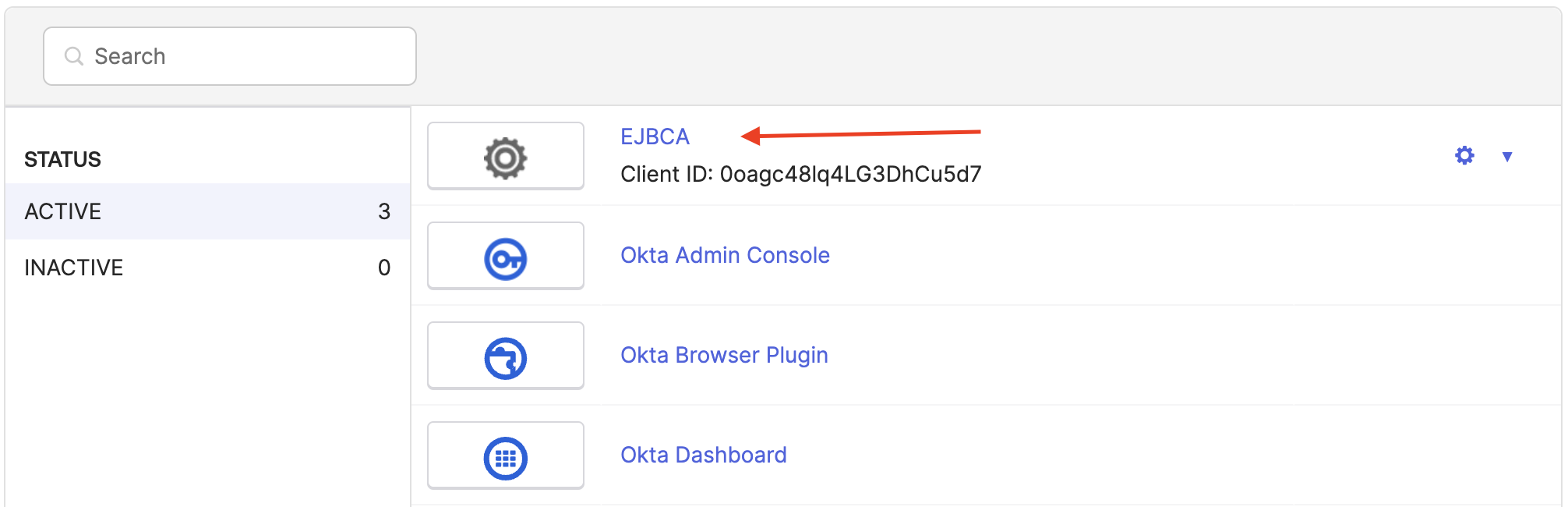The image size is (1568, 507).
Task: Open the EJBCA application link
Action: click(x=655, y=136)
